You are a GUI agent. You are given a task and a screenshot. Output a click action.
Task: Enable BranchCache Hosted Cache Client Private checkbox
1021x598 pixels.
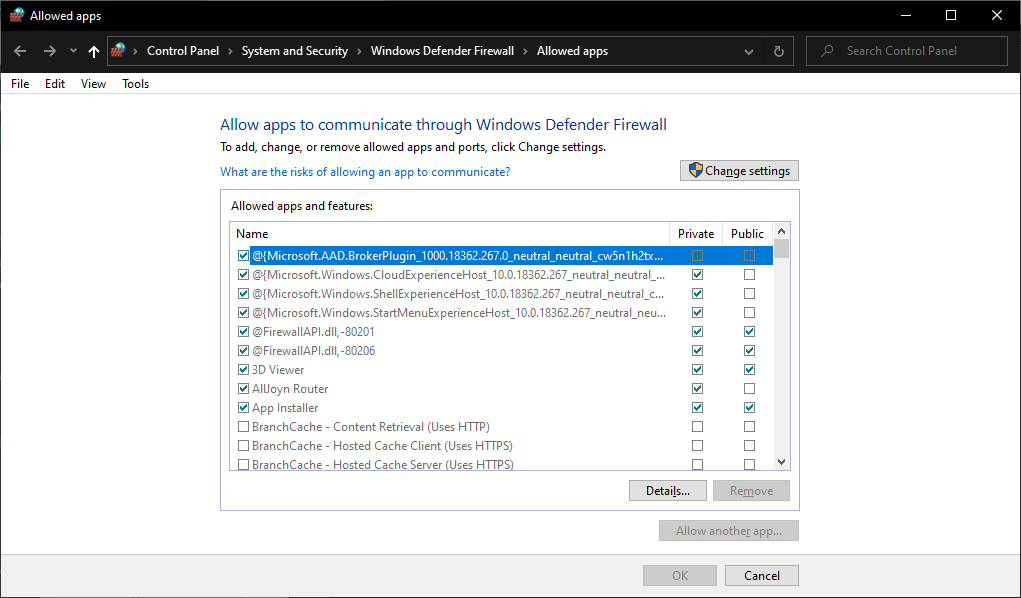point(697,446)
